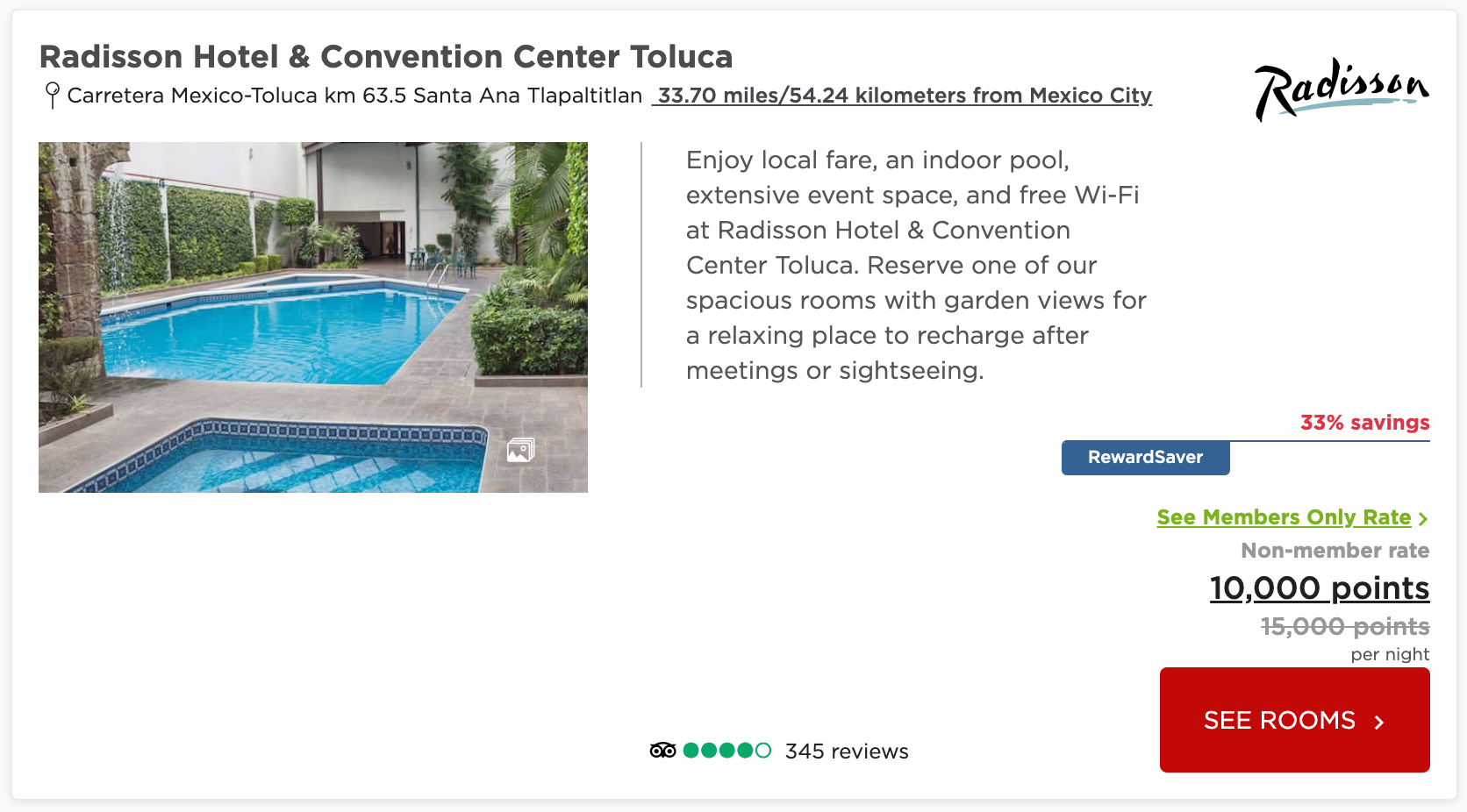Viewport: 1467px width, 812px height.
Task: Click the hotel description paragraph
Action: pos(916,265)
